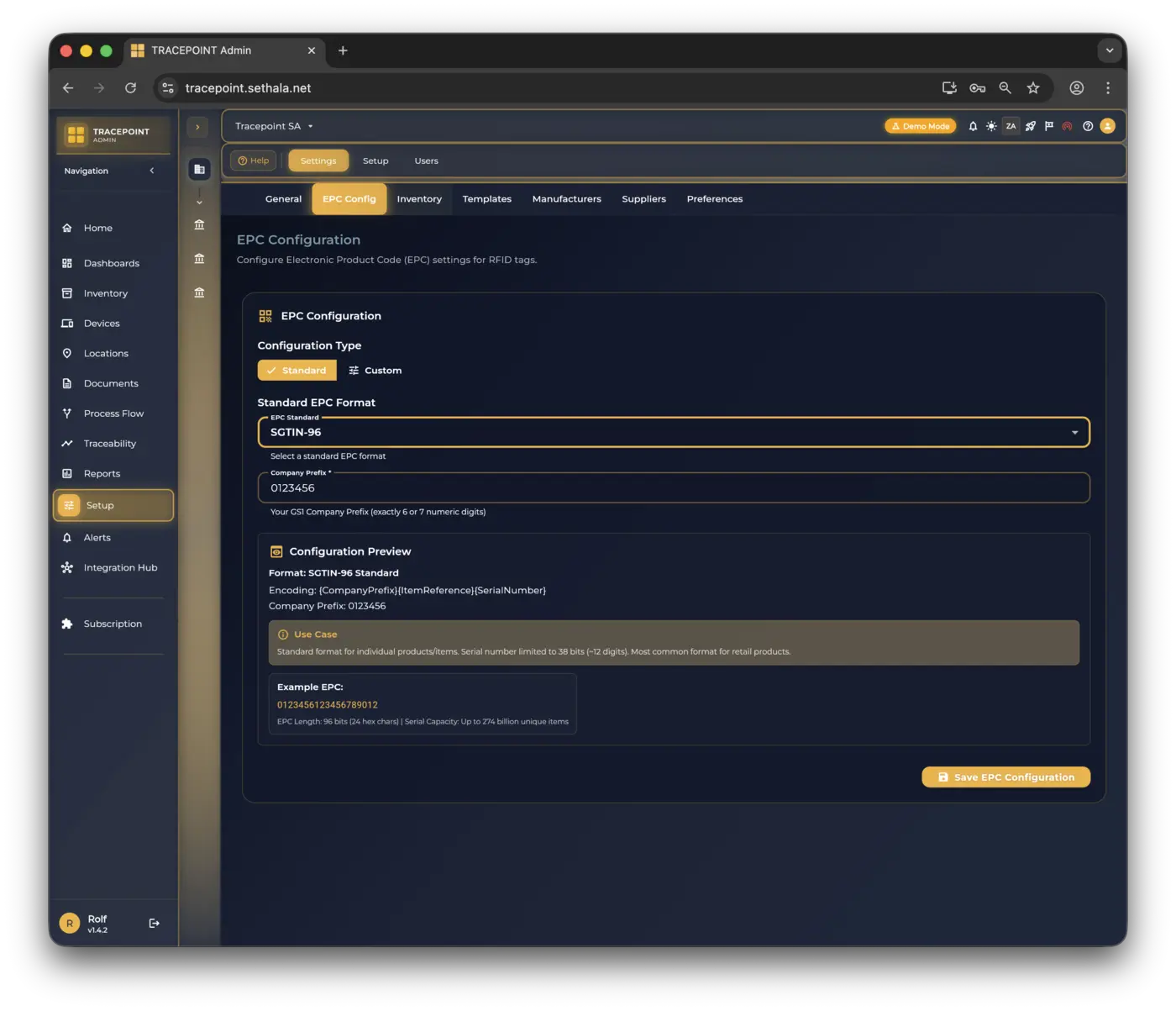Click the rocket icon in header
The image size is (1176, 1011).
point(1030,126)
